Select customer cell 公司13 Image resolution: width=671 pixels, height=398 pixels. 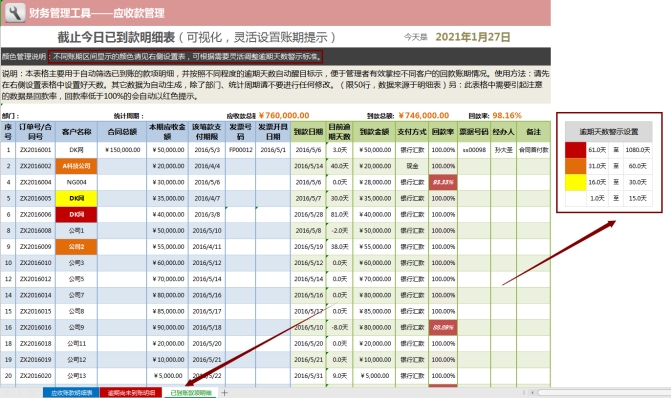pos(77,376)
